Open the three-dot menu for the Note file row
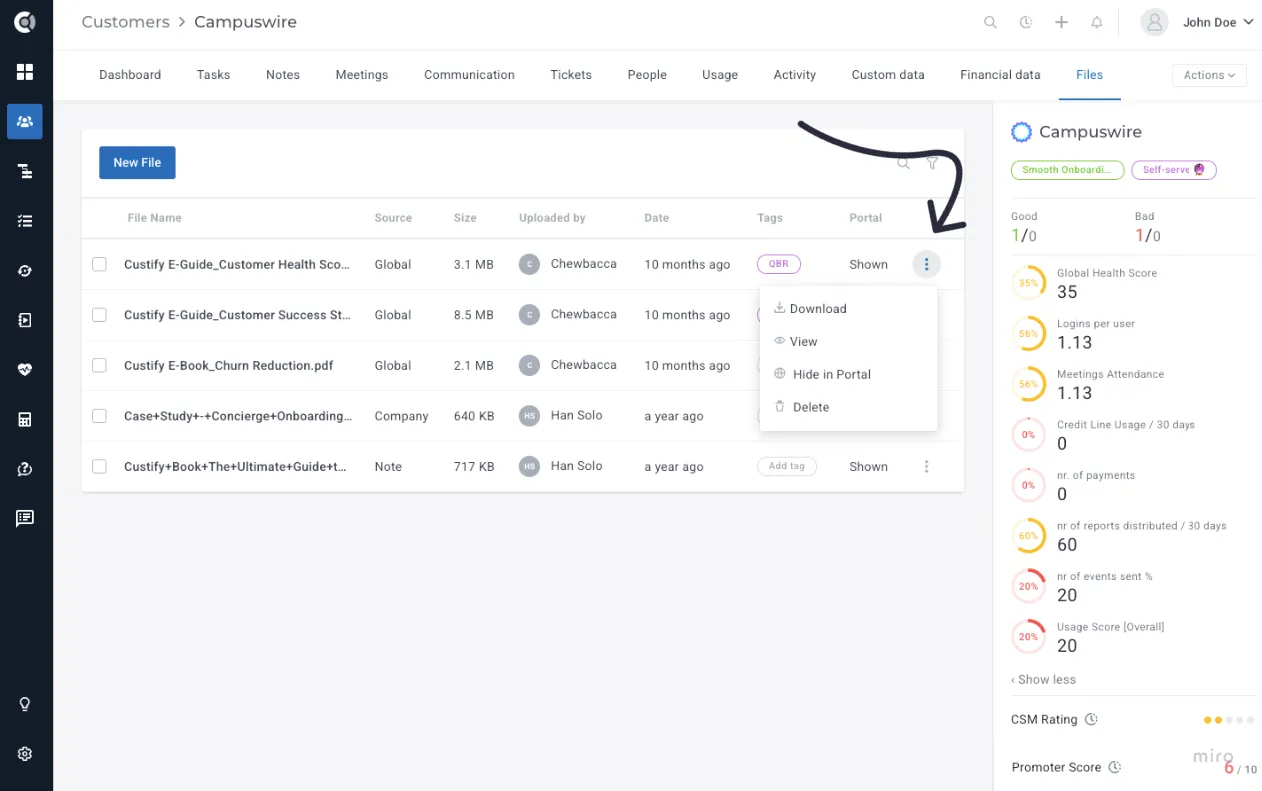 [x=926, y=467]
